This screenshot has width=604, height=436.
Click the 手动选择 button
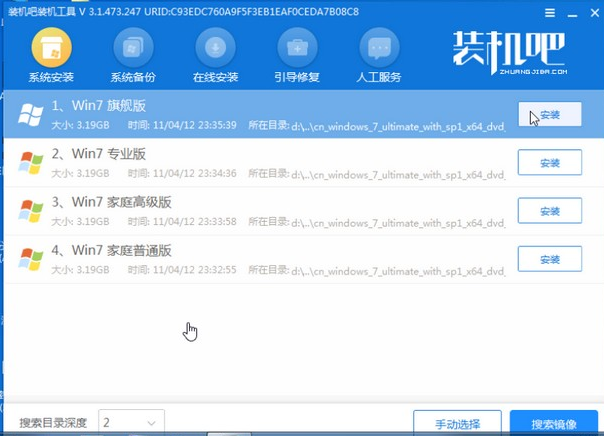pyautogui.click(x=457, y=423)
